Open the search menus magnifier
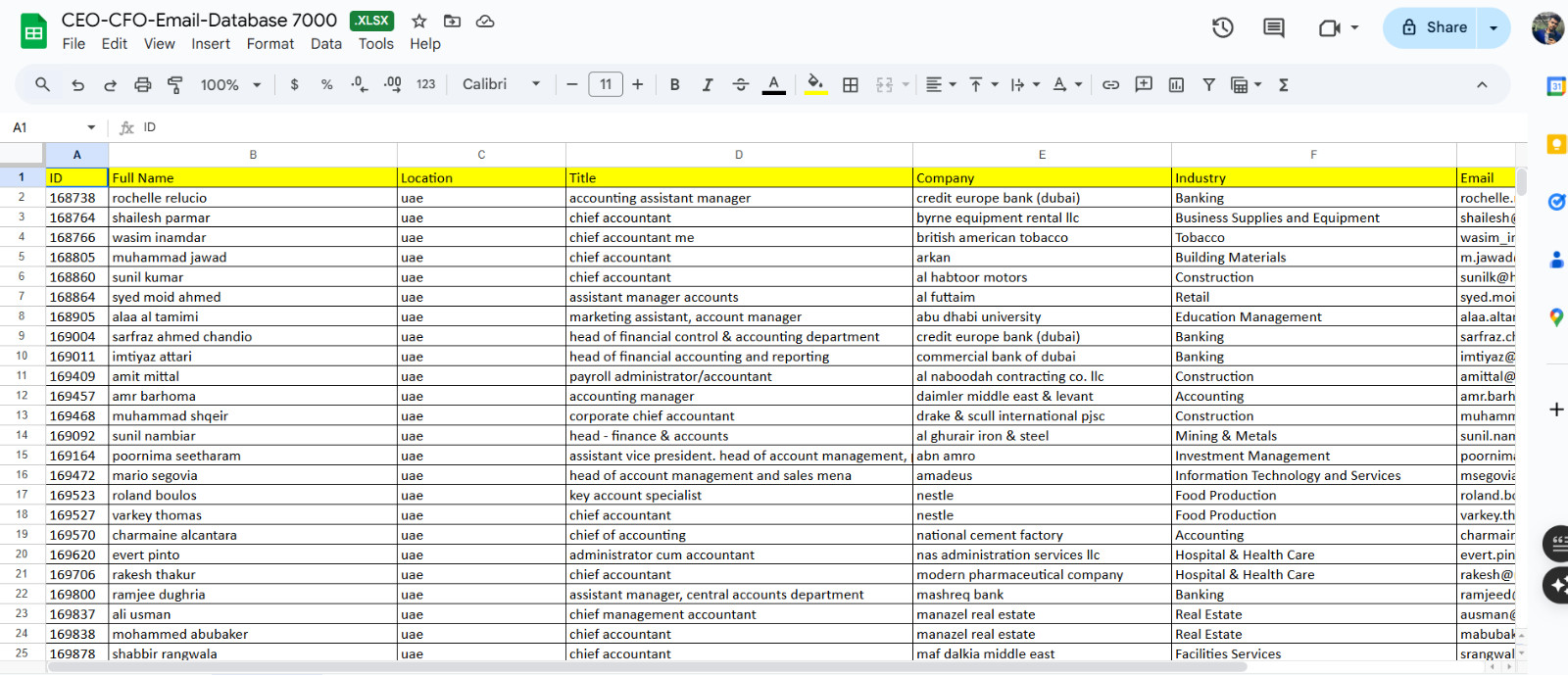This screenshot has width=1568, height=675. 42,84
